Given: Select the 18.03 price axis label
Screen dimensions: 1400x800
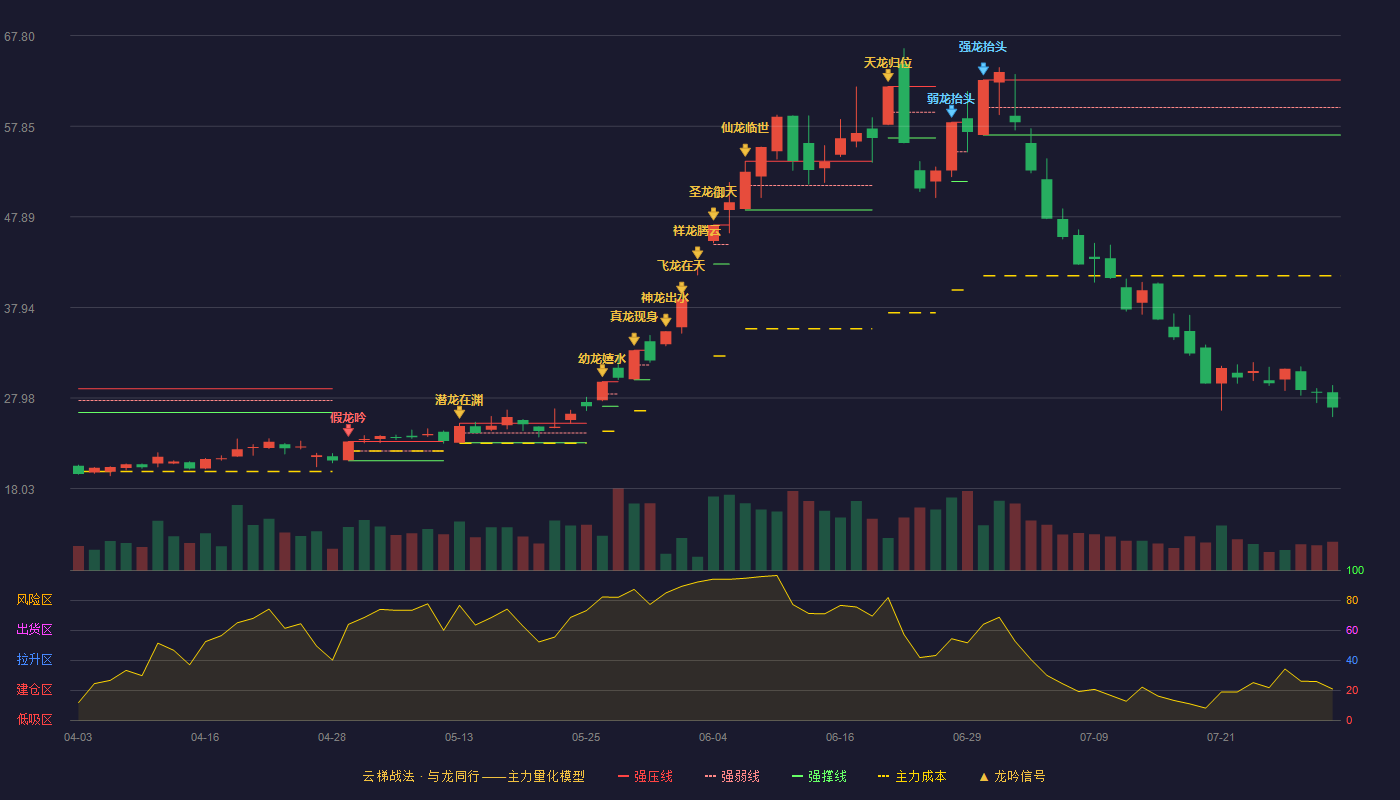Looking at the screenshot, I should click(19, 490).
